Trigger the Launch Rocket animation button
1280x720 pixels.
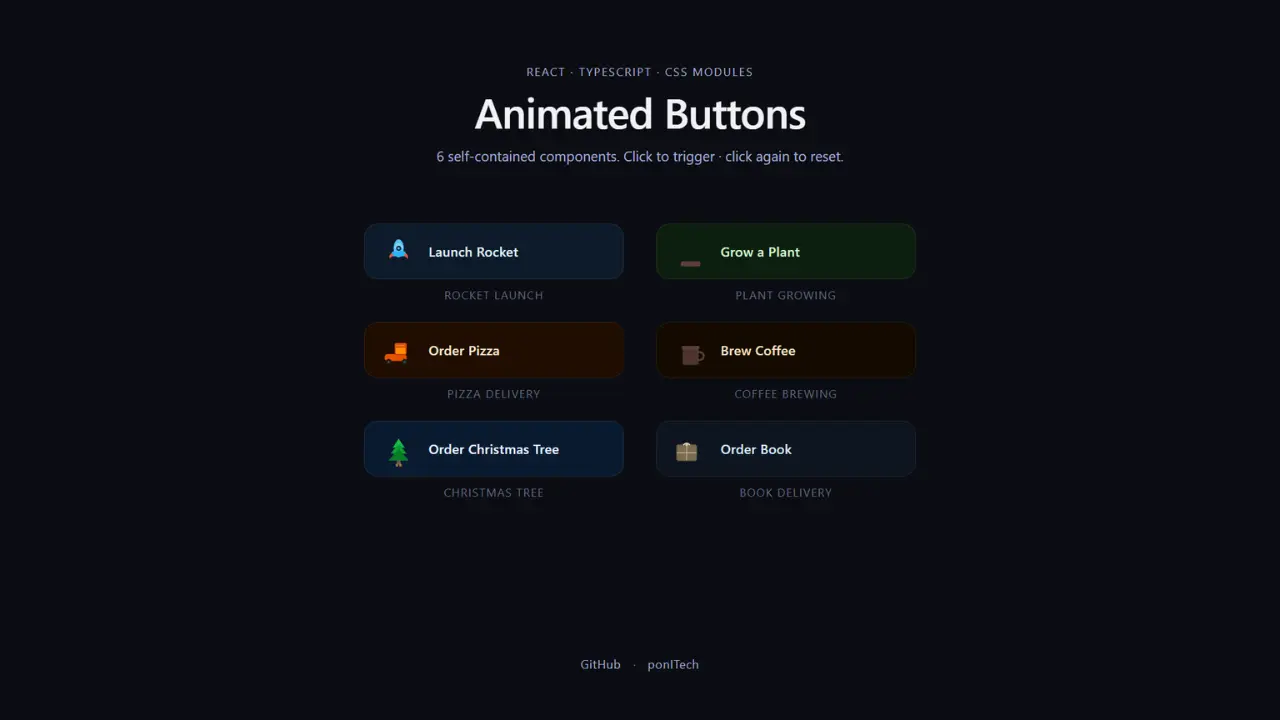click(493, 251)
